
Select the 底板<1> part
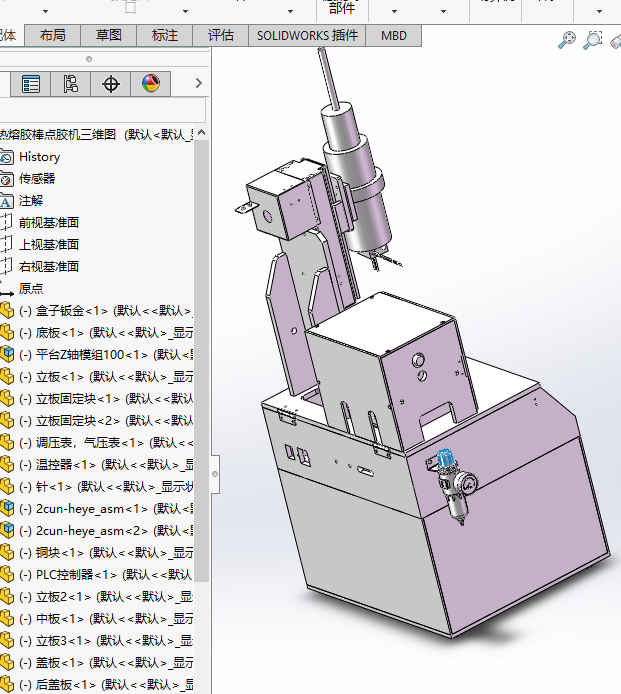coord(106,333)
